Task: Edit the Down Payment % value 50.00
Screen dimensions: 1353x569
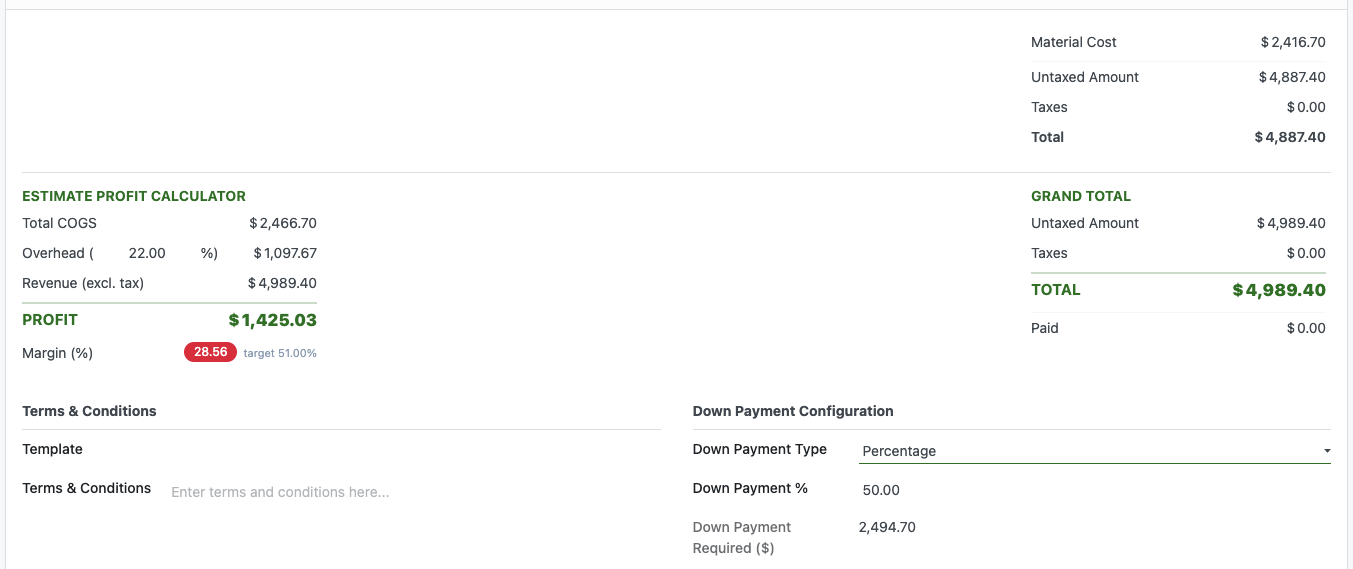Action: point(881,490)
